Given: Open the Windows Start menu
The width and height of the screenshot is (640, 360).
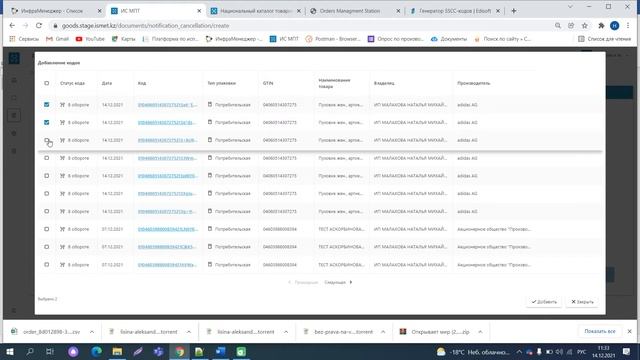Looking at the screenshot, I should (x=9, y=351).
